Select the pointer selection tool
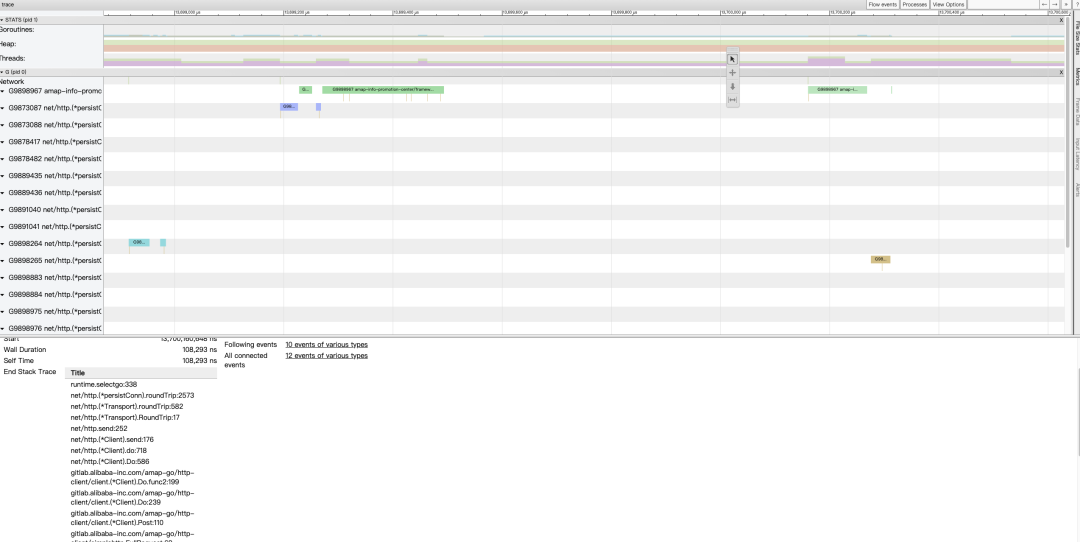Screen dimensions: 1080x542 [x=732, y=59]
